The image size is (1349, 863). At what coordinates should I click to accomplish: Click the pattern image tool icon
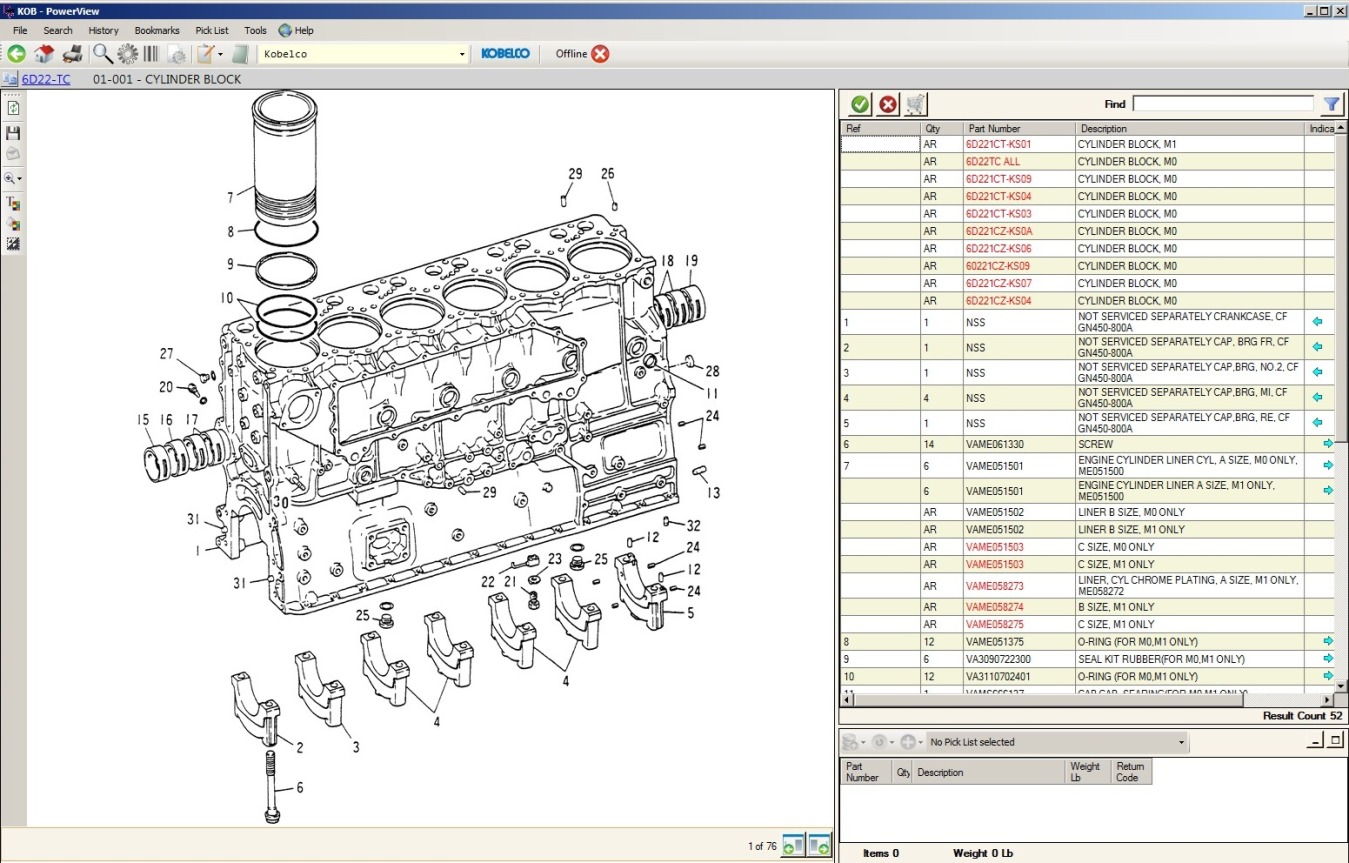[x=14, y=243]
